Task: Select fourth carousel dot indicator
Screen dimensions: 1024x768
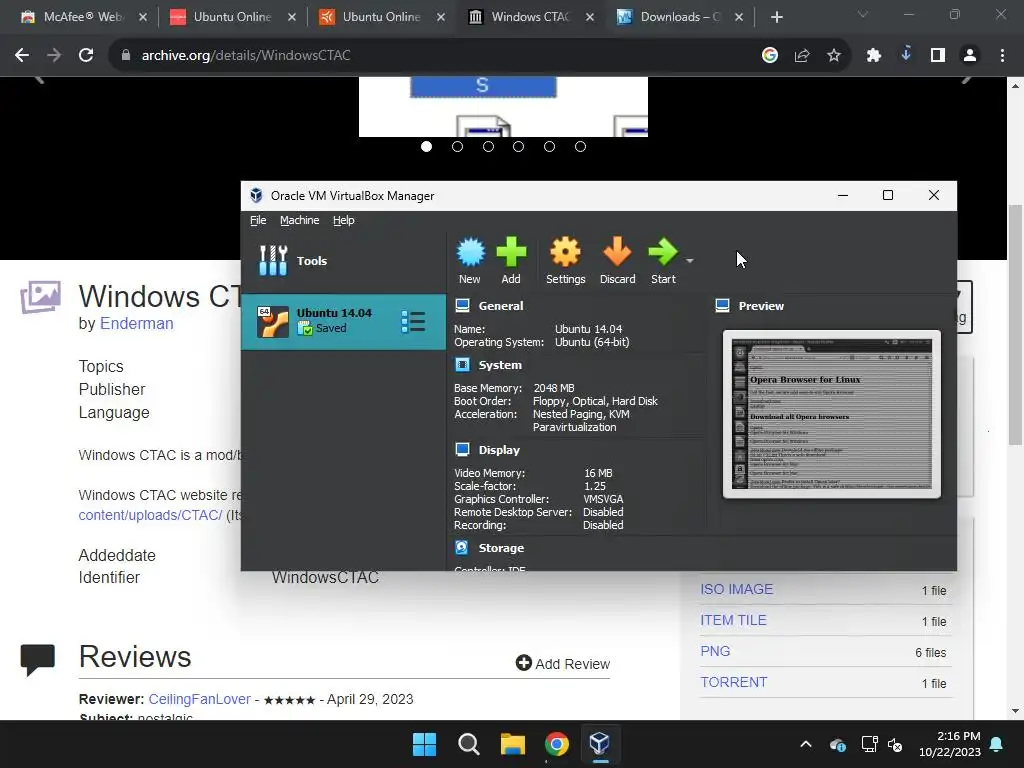Action: (519, 146)
